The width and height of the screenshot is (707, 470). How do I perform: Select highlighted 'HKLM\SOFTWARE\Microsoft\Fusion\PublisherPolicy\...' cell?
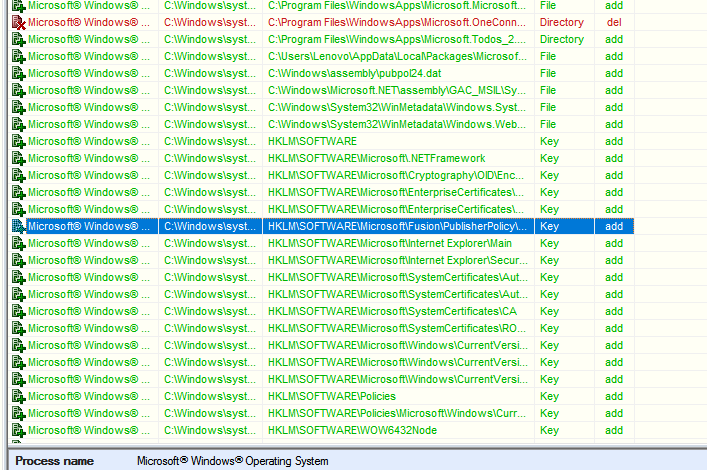point(397,226)
